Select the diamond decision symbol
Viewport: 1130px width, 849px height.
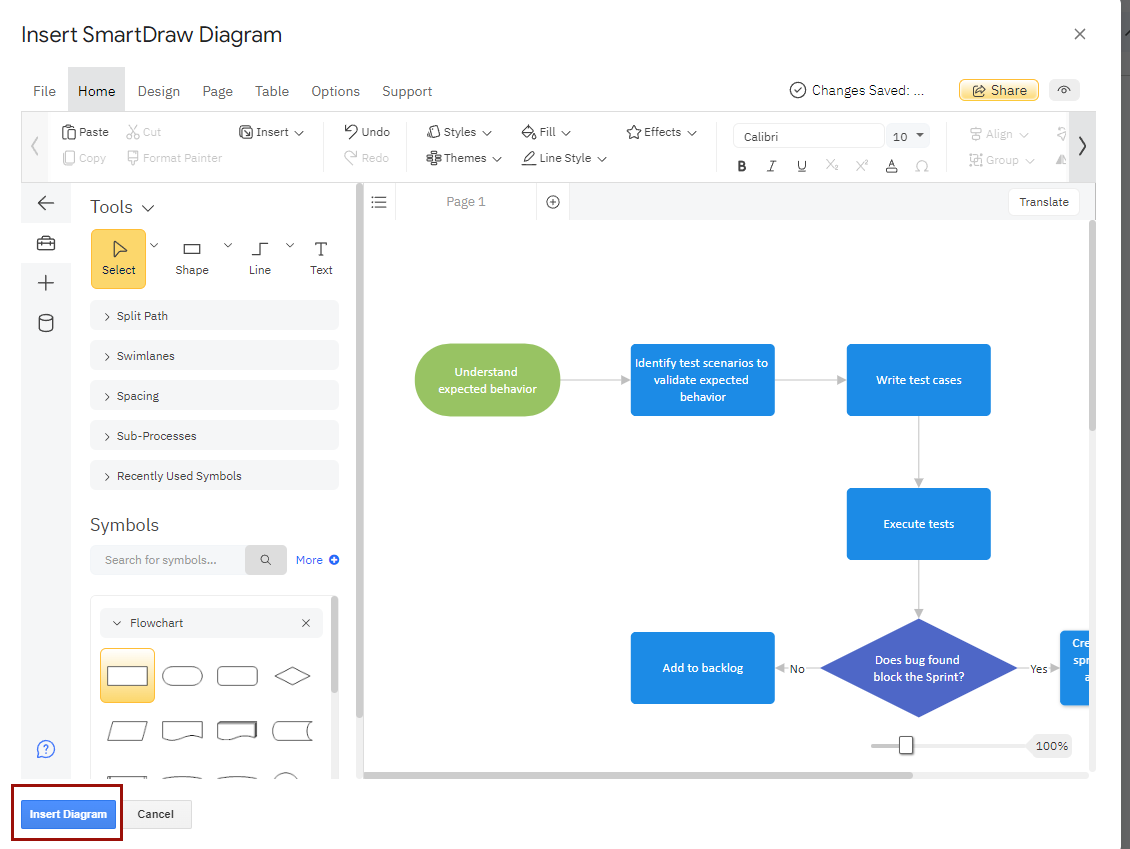pyautogui.click(x=292, y=676)
